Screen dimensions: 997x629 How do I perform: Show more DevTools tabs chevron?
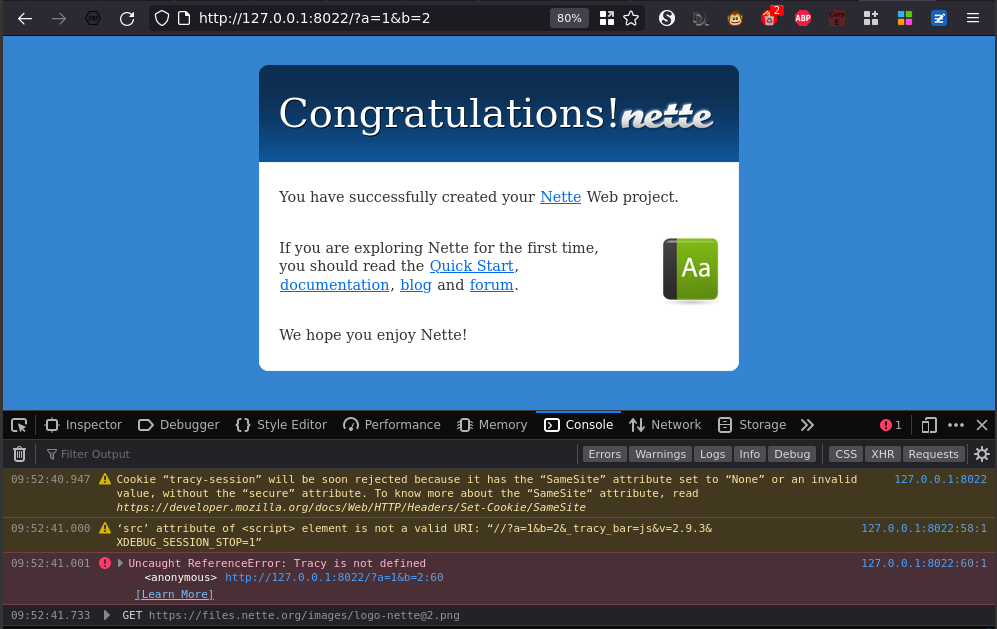(808, 425)
